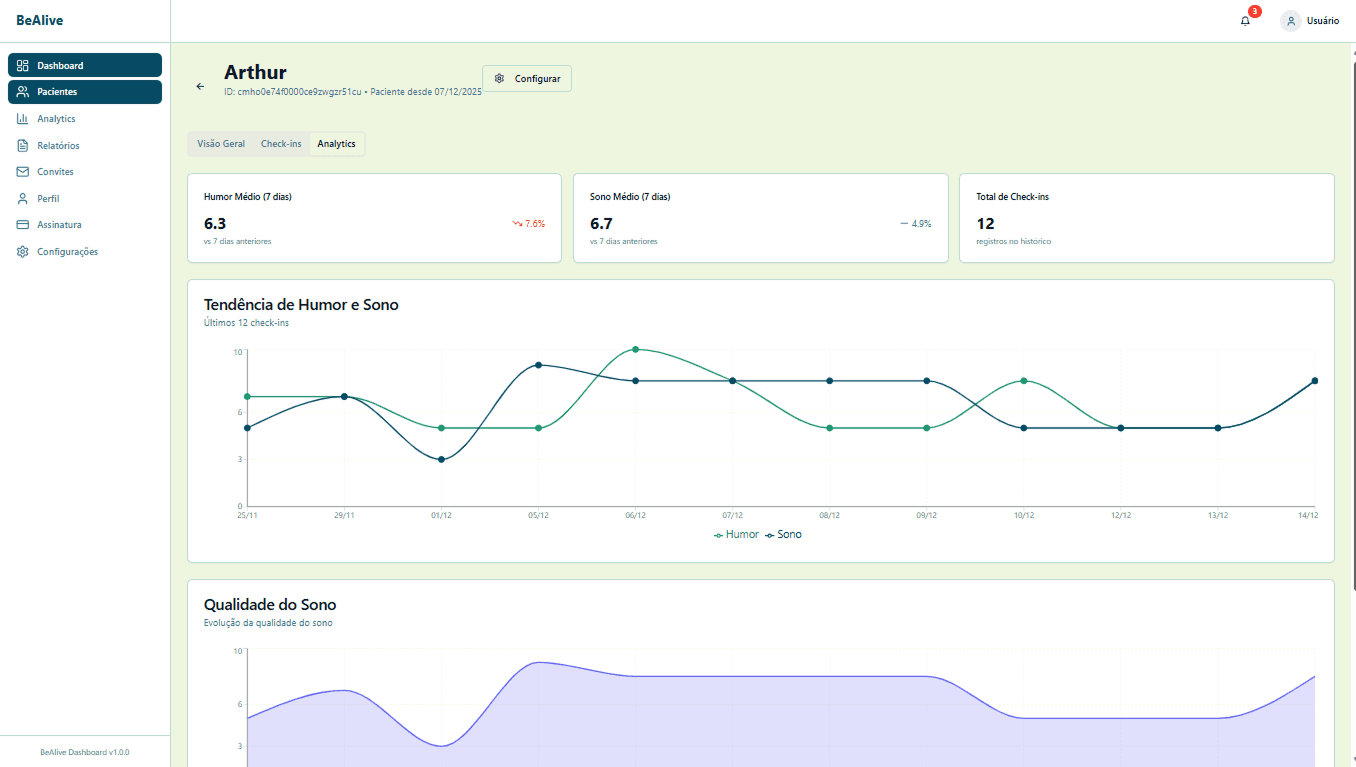Select the Pacientes icon in the sidebar
Screen dimensions: 1356x767
tap(22, 91)
